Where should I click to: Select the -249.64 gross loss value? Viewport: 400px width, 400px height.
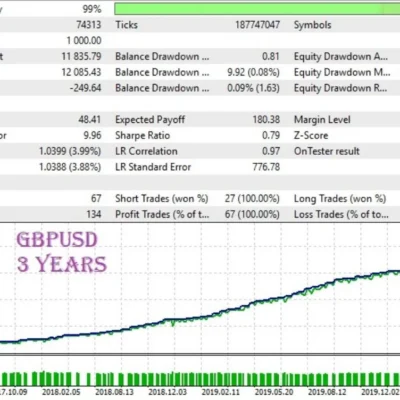coord(85,88)
